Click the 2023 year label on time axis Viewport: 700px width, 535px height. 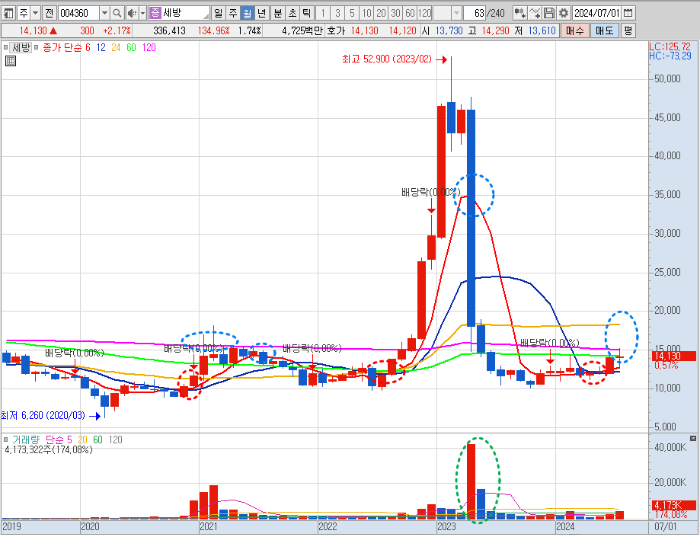pyautogui.click(x=446, y=527)
